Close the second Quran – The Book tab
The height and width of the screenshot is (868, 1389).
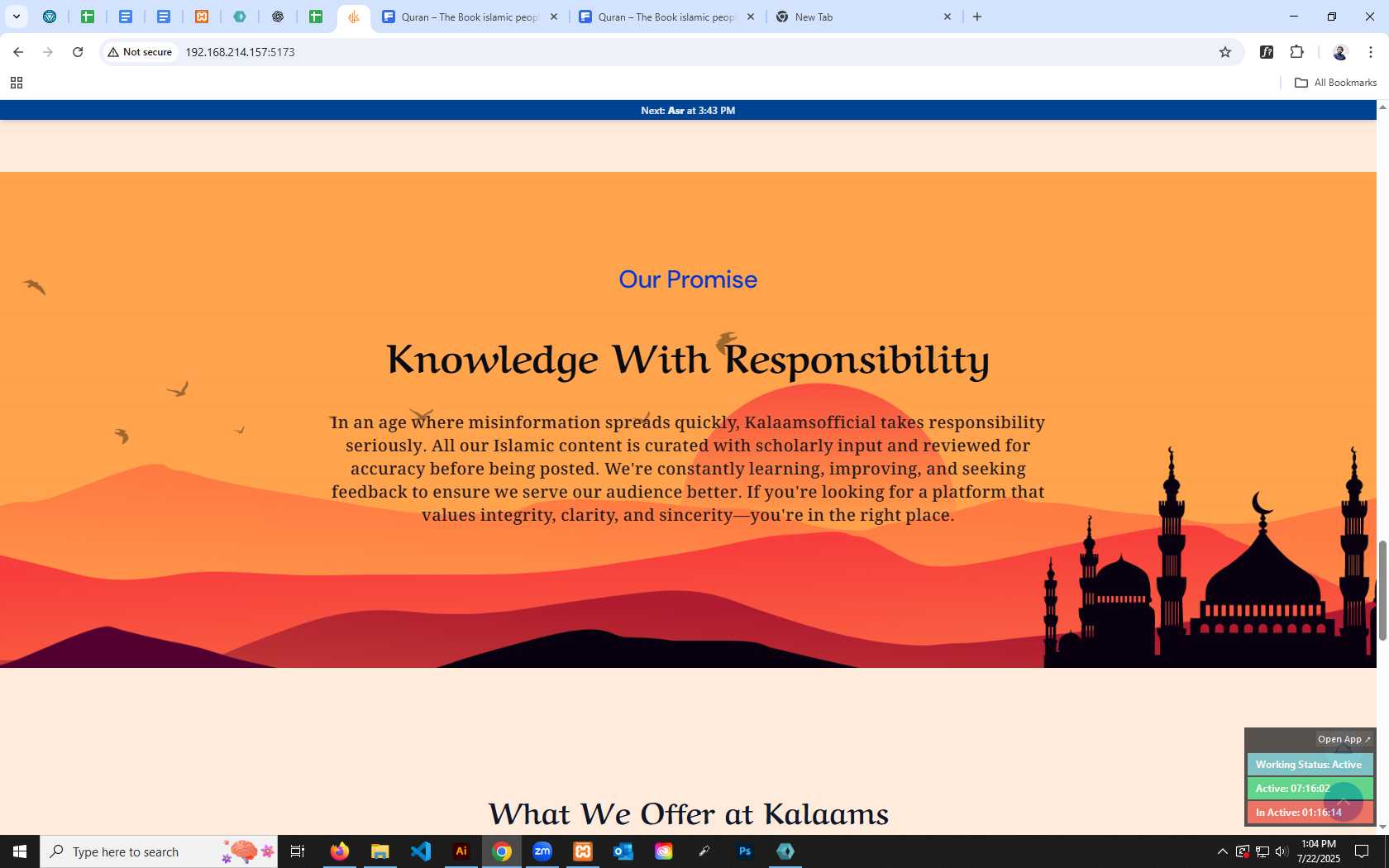pos(751,17)
